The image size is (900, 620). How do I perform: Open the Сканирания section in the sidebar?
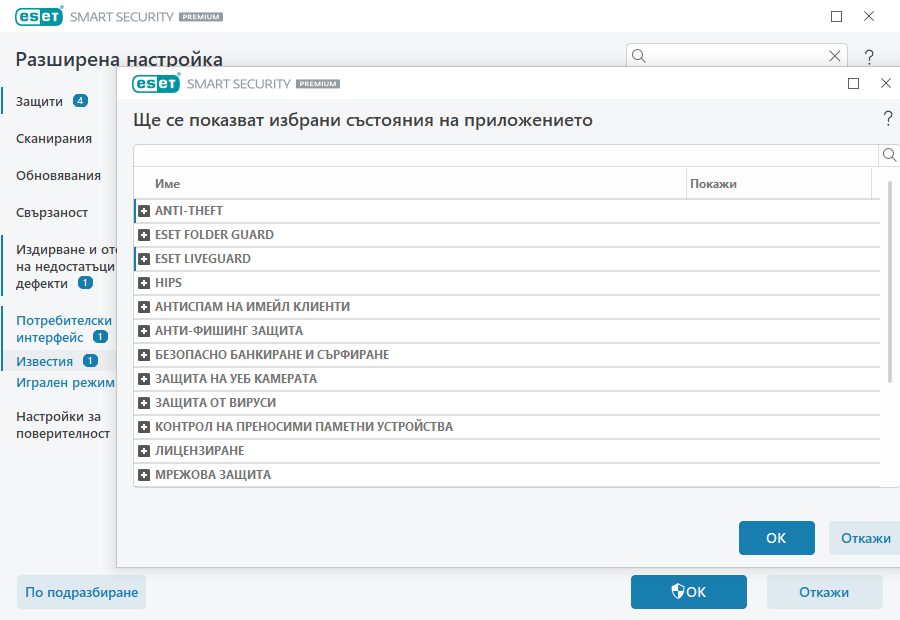[52, 138]
